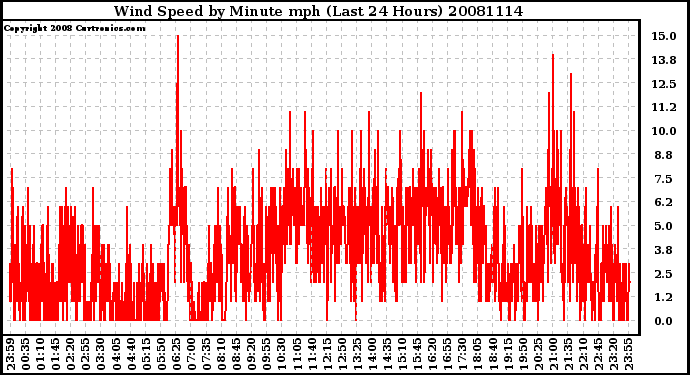Click the 04:40 time label
The image size is (690, 375).
point(131,354)
